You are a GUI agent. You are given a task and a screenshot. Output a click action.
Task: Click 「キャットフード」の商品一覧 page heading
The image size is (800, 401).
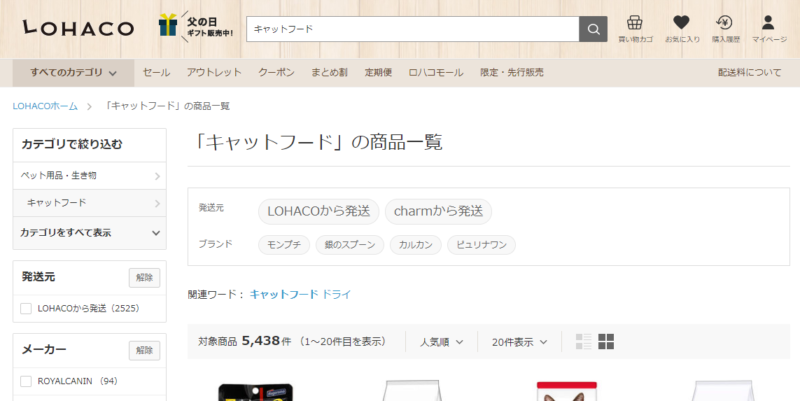tap(319, 142)
